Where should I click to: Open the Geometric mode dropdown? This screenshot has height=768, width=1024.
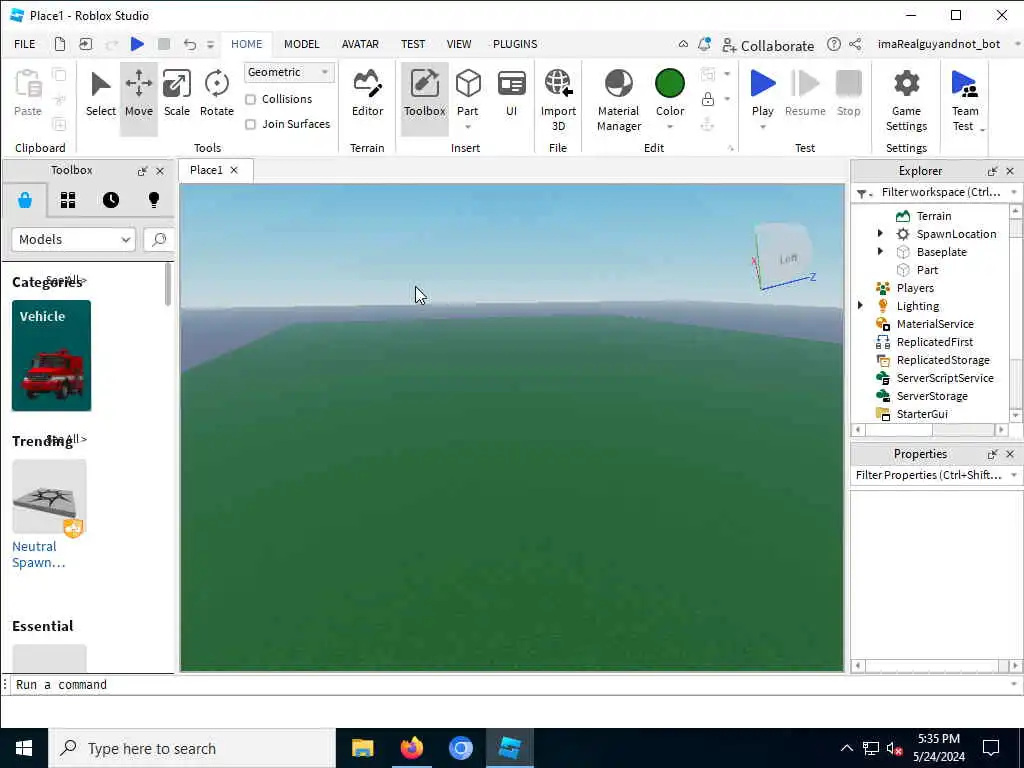(x=289, y=72)
